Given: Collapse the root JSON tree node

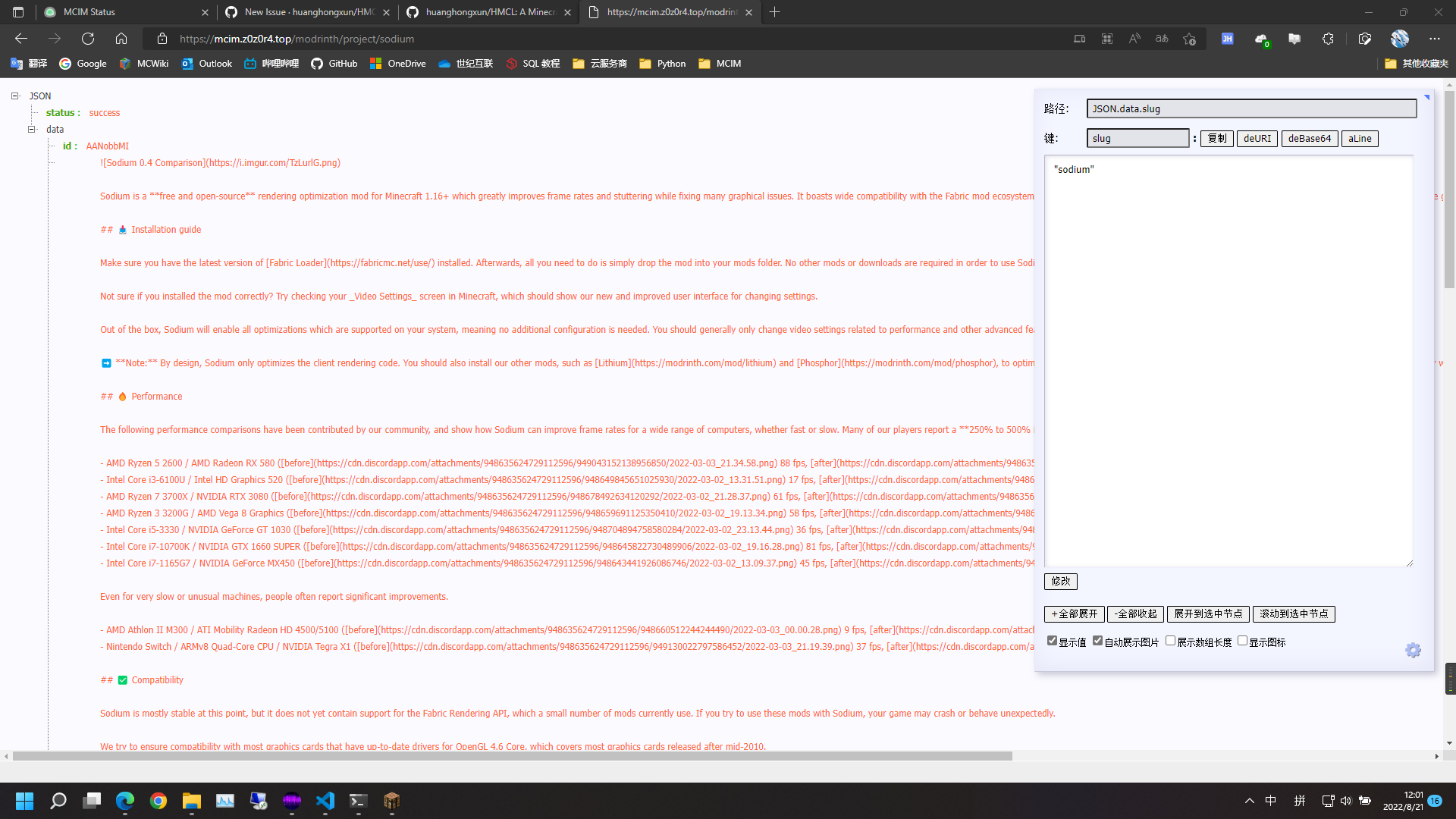Looking at the screenshot, I should click(x=14, y=96).
